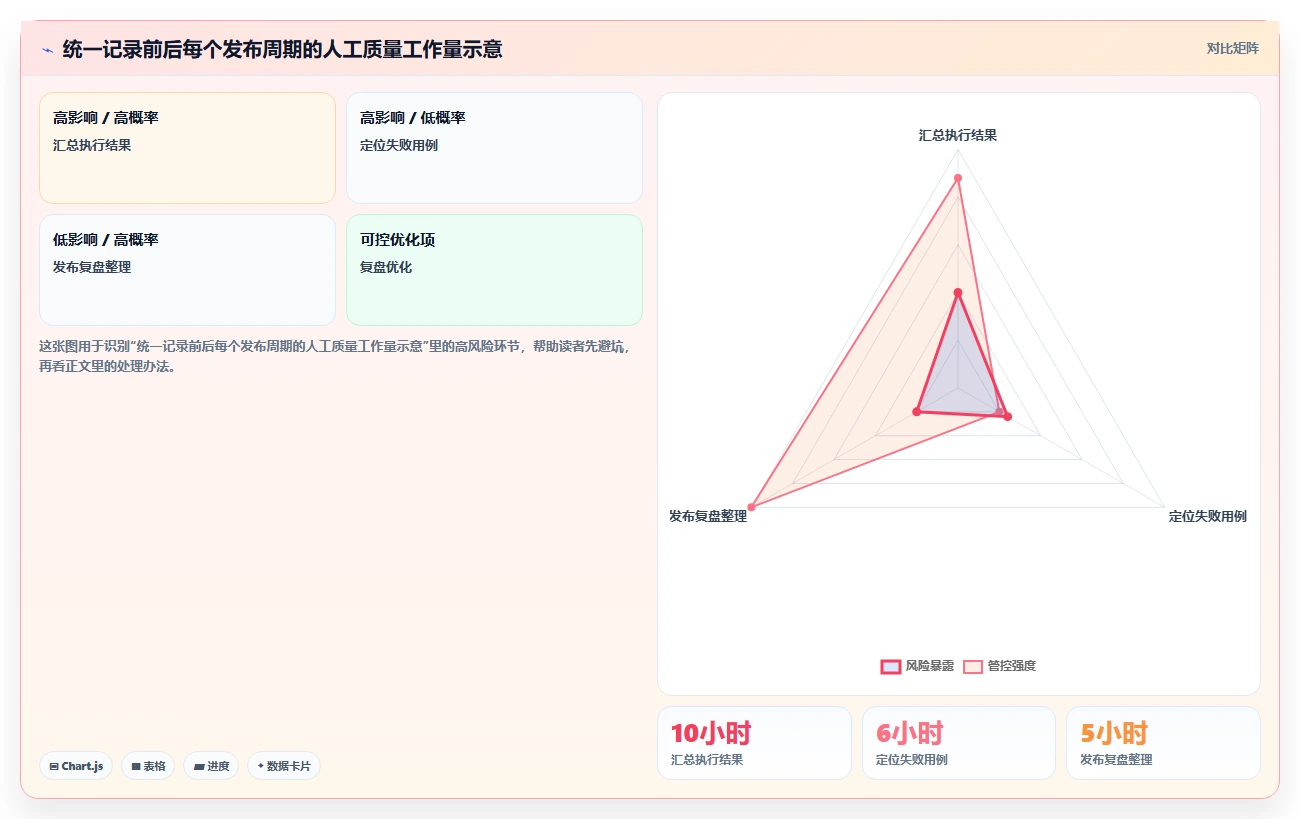Screen dimensions: 1300x819
Task: Click the 进度 tag chip
Action: [211, 766]
